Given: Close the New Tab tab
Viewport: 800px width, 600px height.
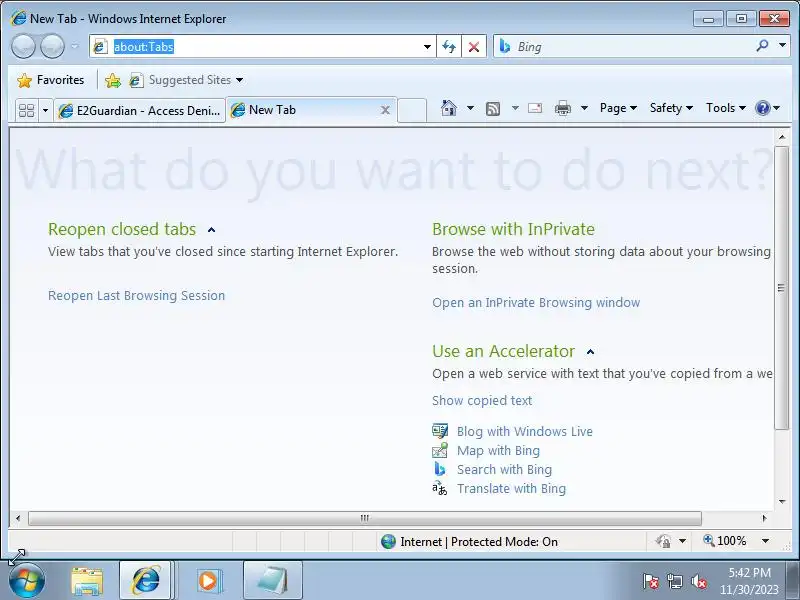Looking at the screenshot, I should click(x=386, y=110).
